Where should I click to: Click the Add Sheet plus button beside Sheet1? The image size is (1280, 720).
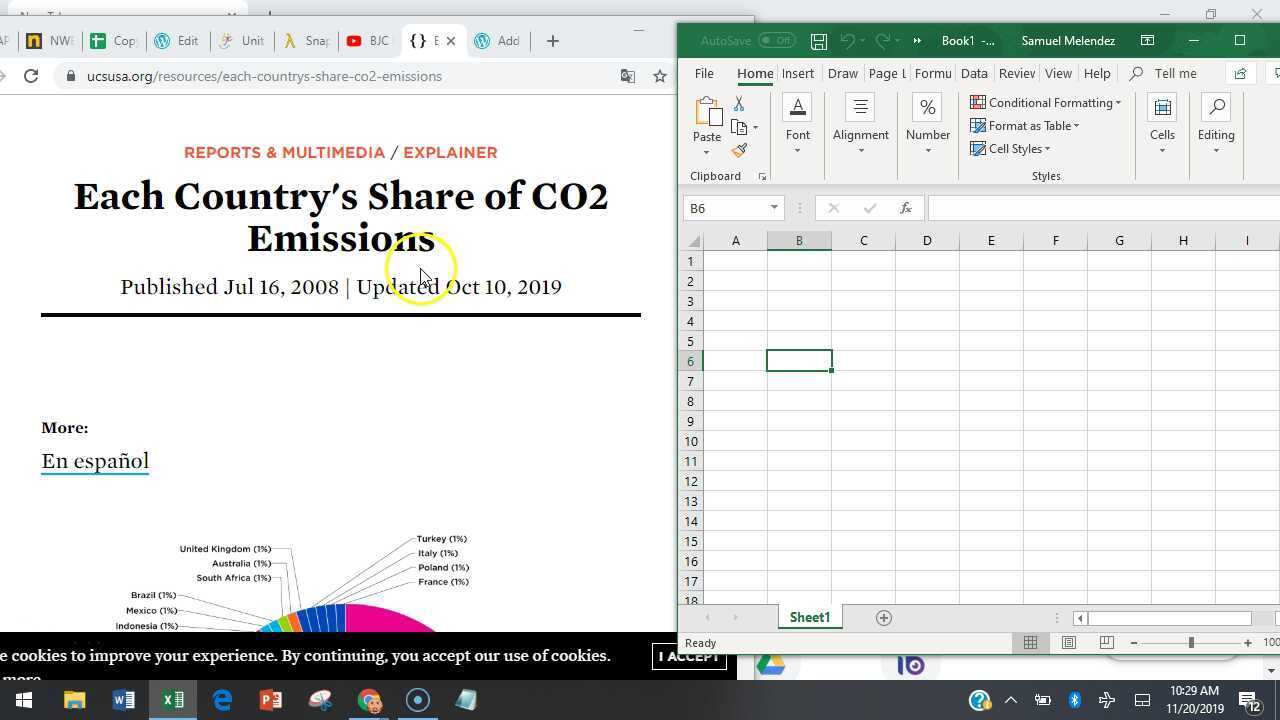coord(884,617)
